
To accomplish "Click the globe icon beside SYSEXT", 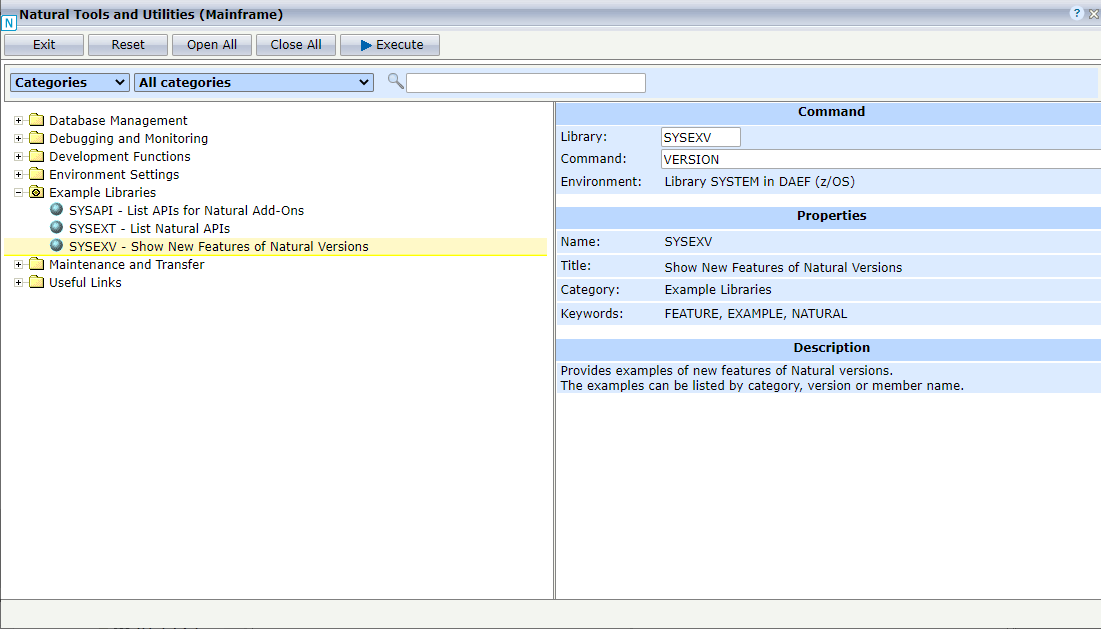I will tap(56, 228).
